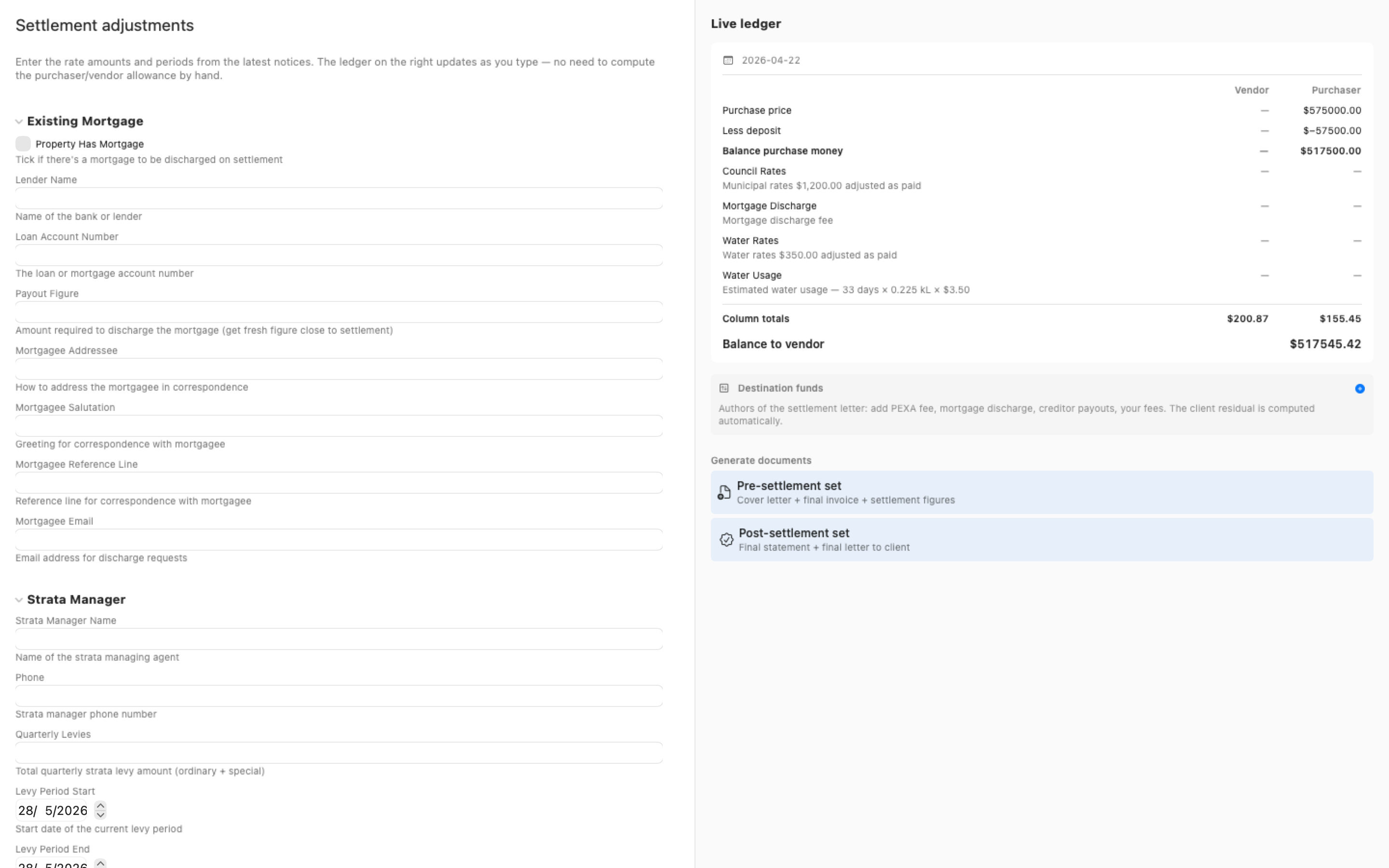Click the Purchaser column total $155.45
Screen dimensions: 1389x868
pyautogui.click(x=1340, y=319)
